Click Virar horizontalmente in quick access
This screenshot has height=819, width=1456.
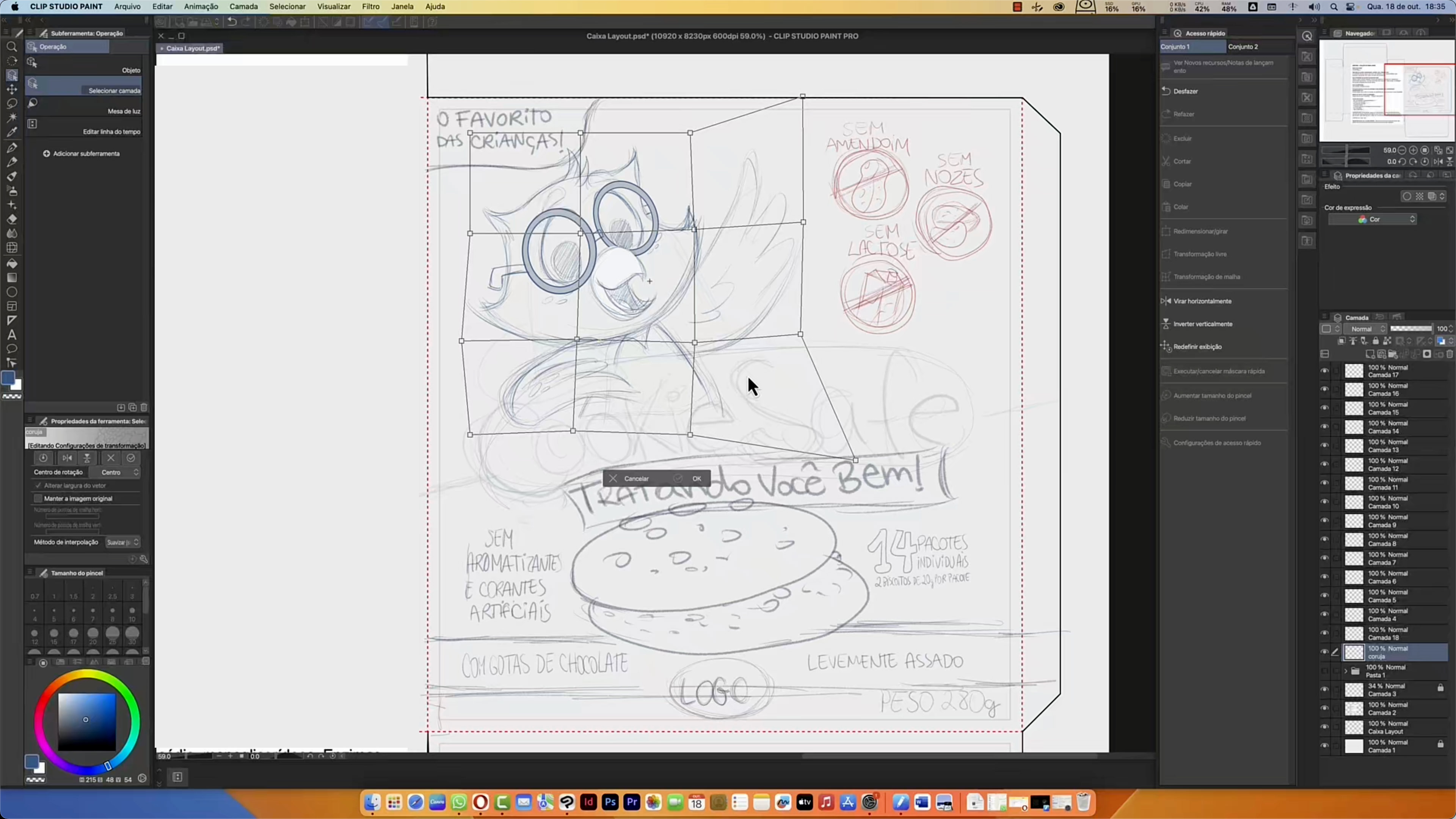click(x=1202, y=301)
